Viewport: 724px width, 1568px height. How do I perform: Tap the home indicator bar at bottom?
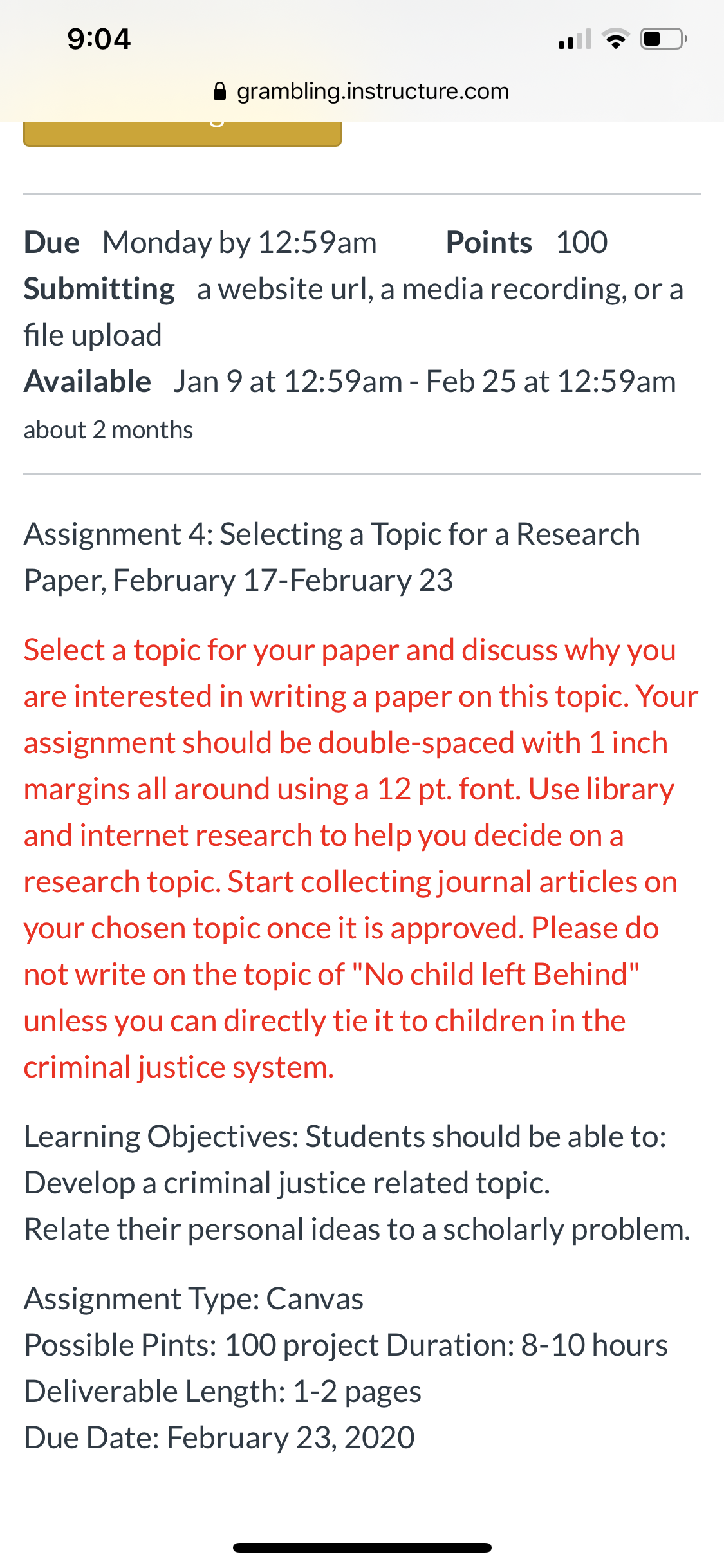pos(362,1547)
